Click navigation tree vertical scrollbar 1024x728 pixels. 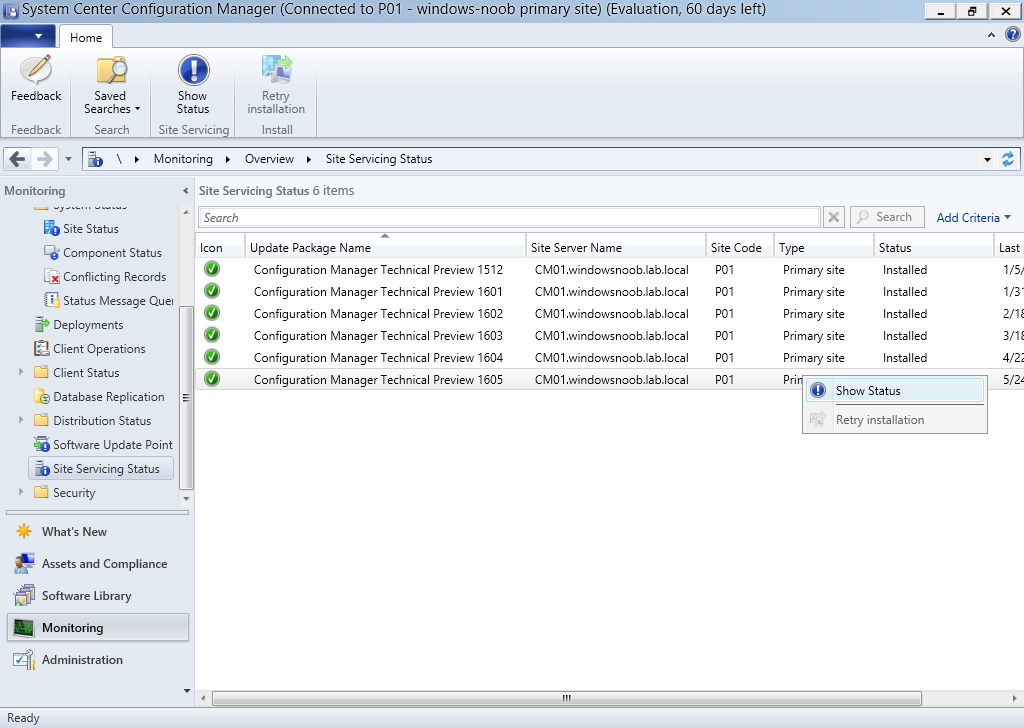point(186,397)
